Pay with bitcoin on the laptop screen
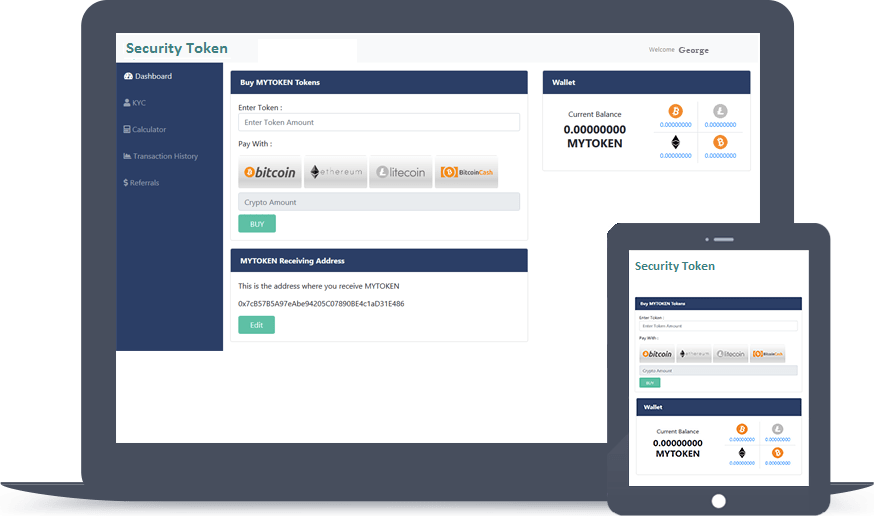 click(270, 172)
